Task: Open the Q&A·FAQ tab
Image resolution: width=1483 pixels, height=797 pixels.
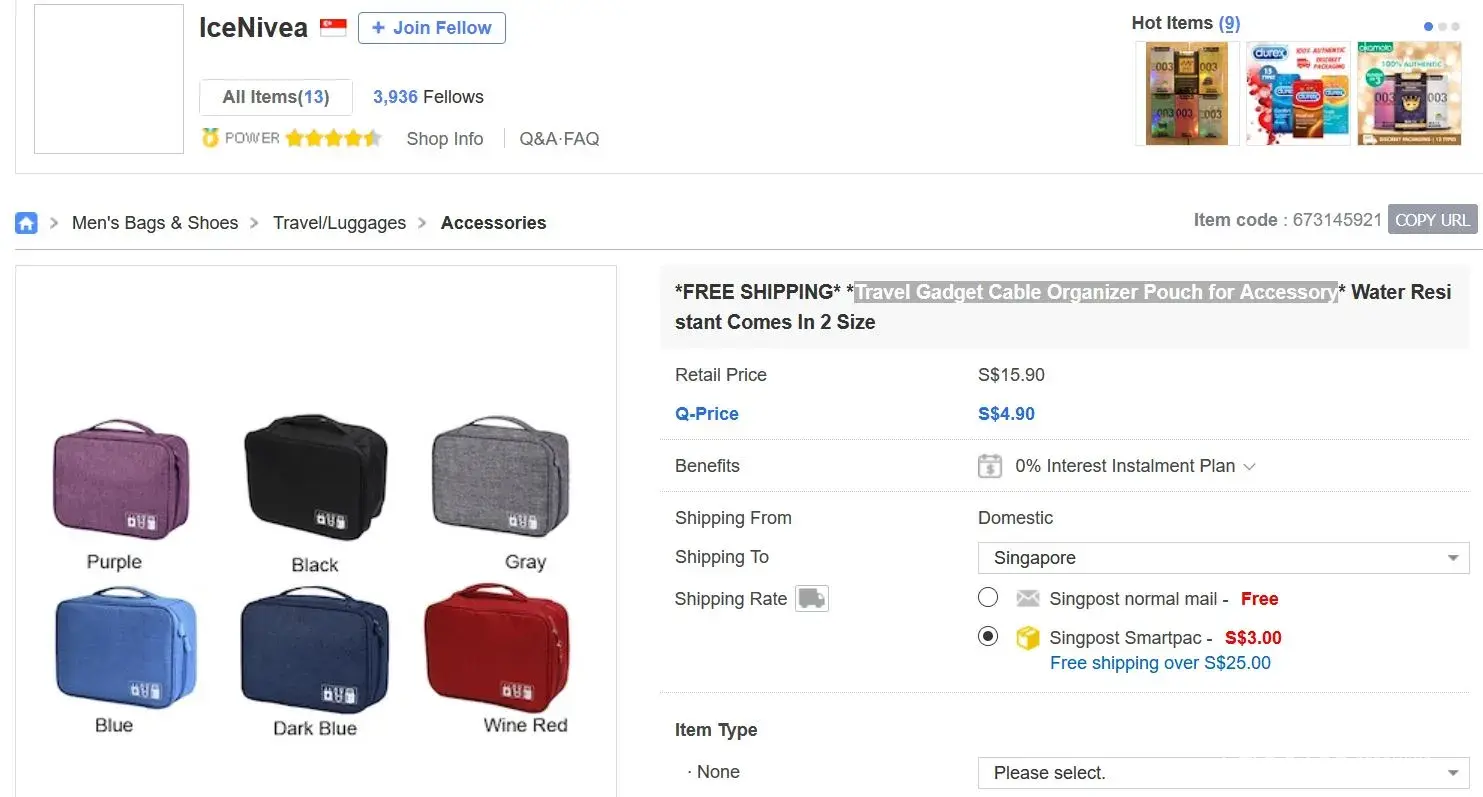Action: coord(559,139)
